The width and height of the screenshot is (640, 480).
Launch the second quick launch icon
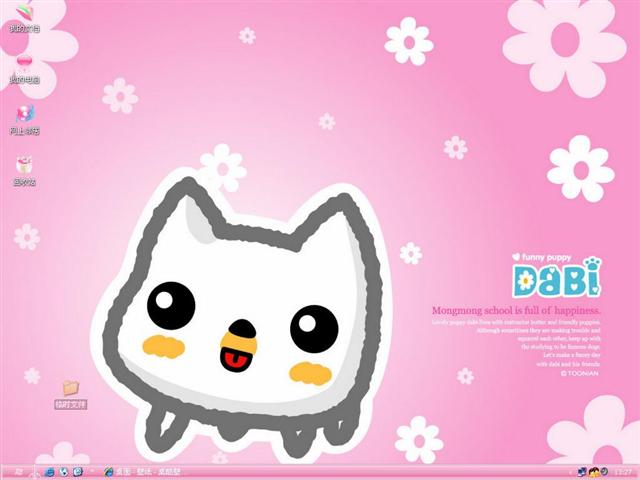[x=64, y=472]
